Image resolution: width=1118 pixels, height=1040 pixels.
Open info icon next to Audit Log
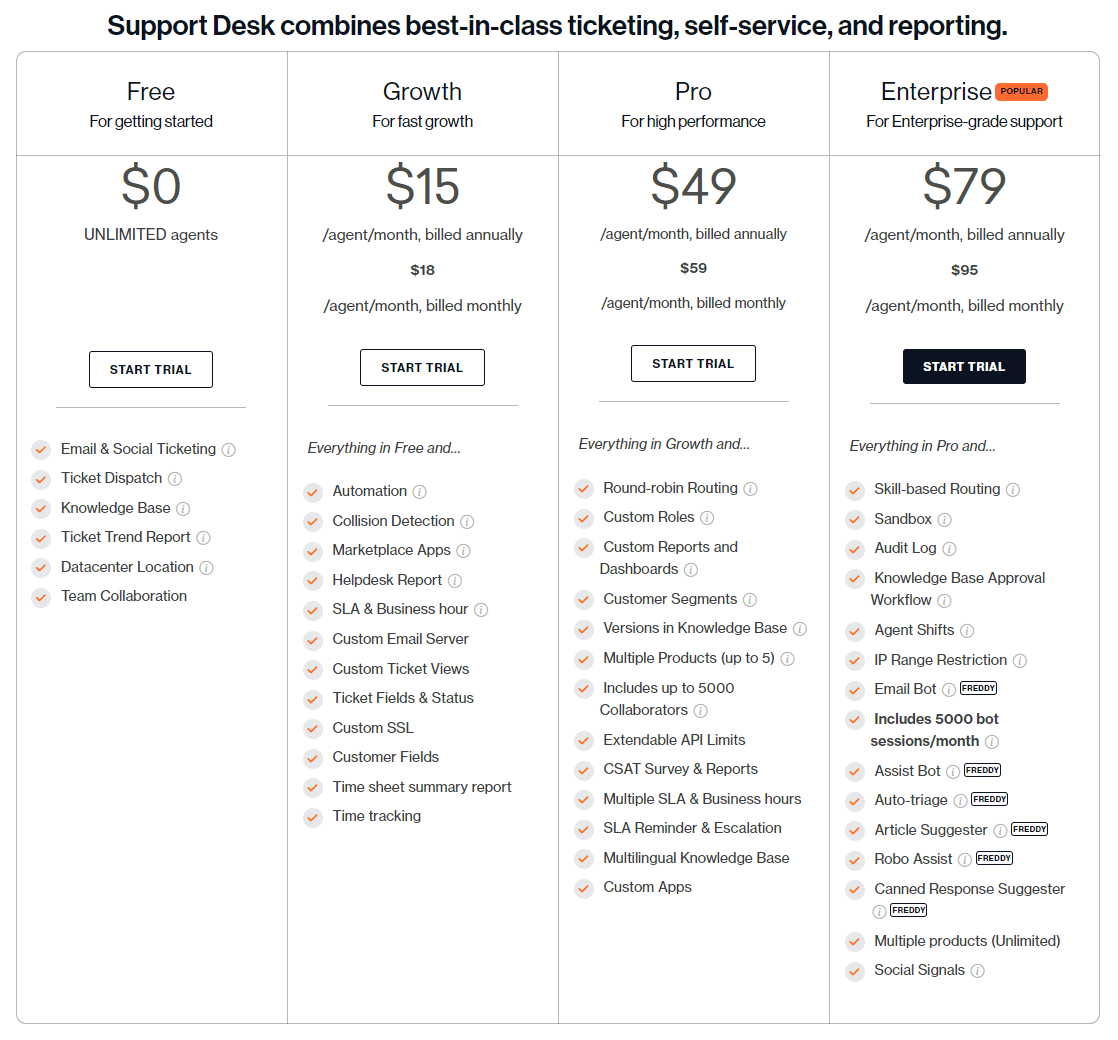click(x=949, y=549)
